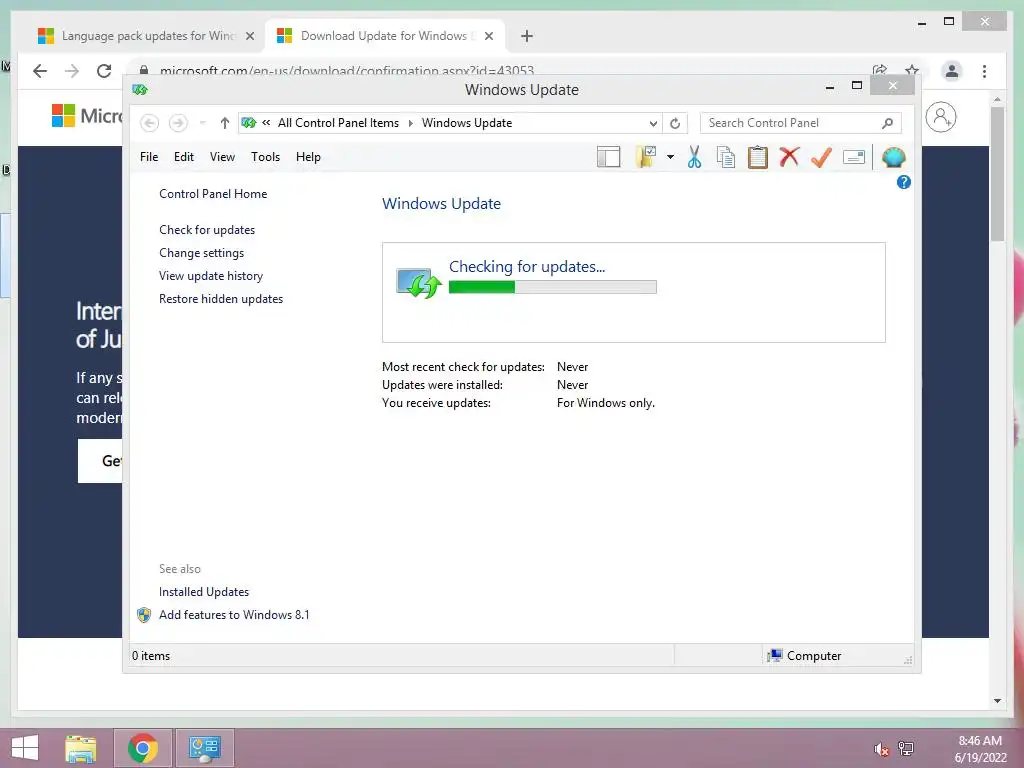Screen dimensions: 1024x768
Task: Click the Copy pages icon in toolbar
Action: [726, 157]
